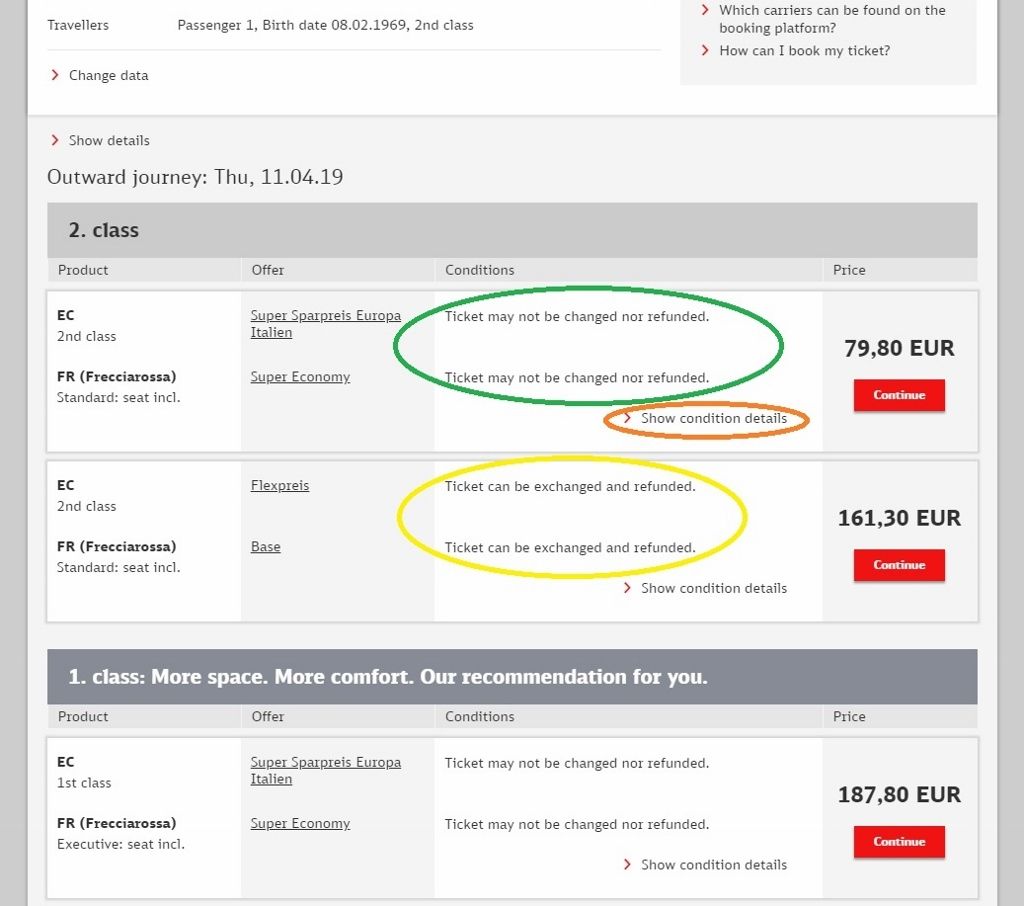This screenshot has height=906, width=1024.
Task: Show condition details for 187,80 EUR ticket
Action: click(x=714, y=865)
